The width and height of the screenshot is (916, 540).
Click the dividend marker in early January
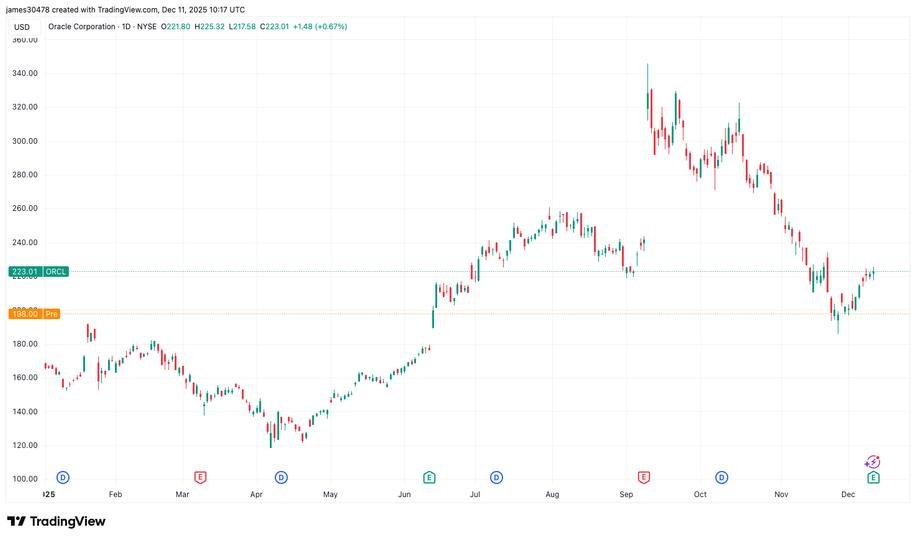[63, 478]
